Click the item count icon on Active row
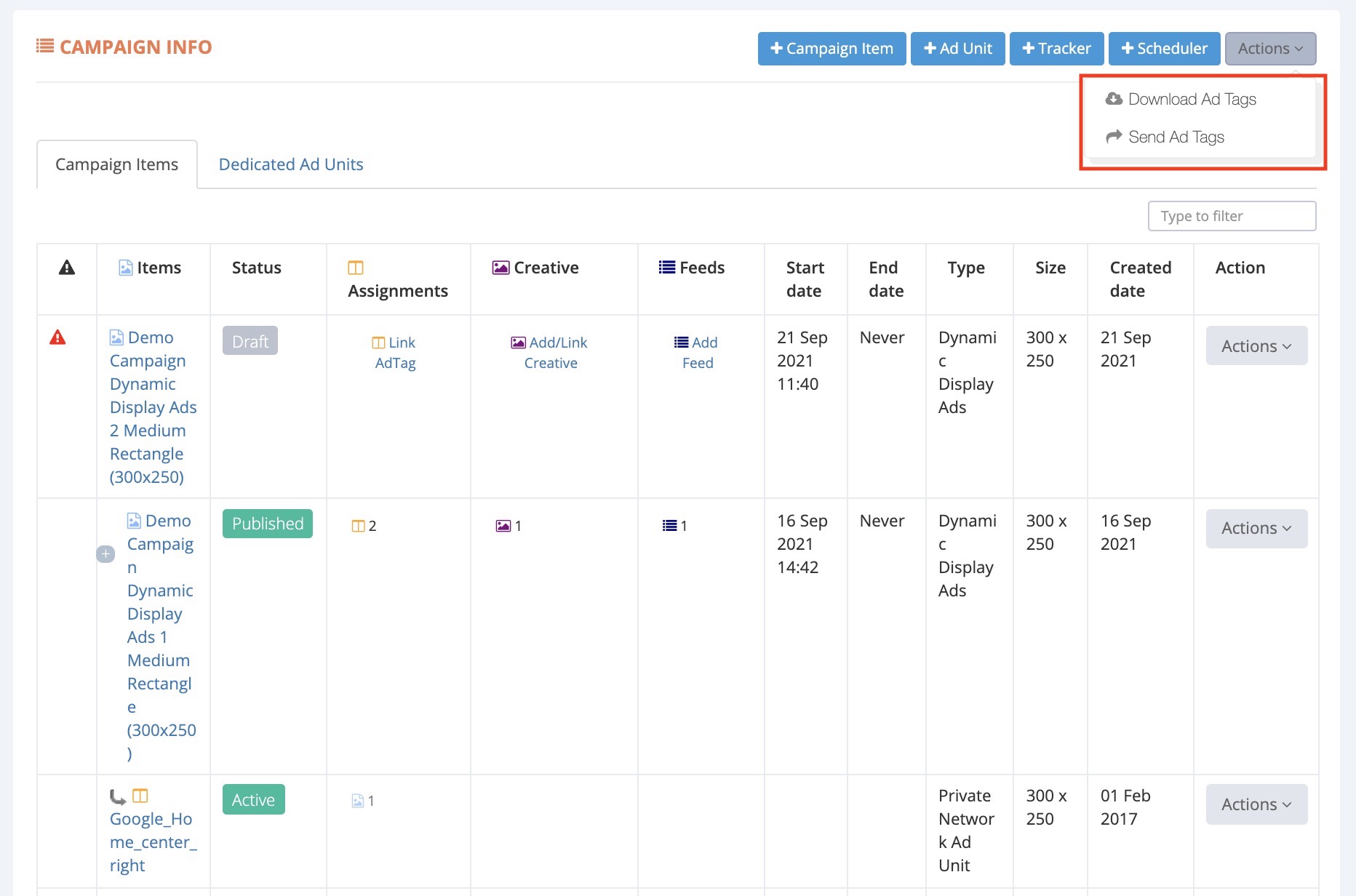The height and width of the screenshot is (896, 1356). coord(358,801)
